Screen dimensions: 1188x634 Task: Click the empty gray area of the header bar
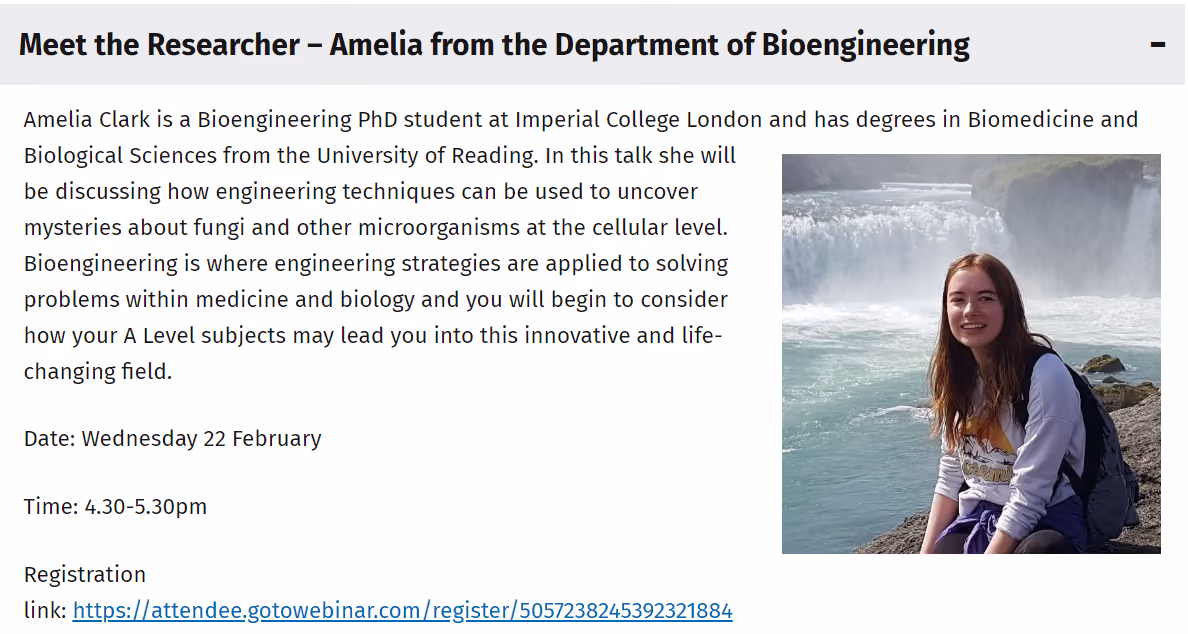pyautogui.click(x=1061, y=45)
